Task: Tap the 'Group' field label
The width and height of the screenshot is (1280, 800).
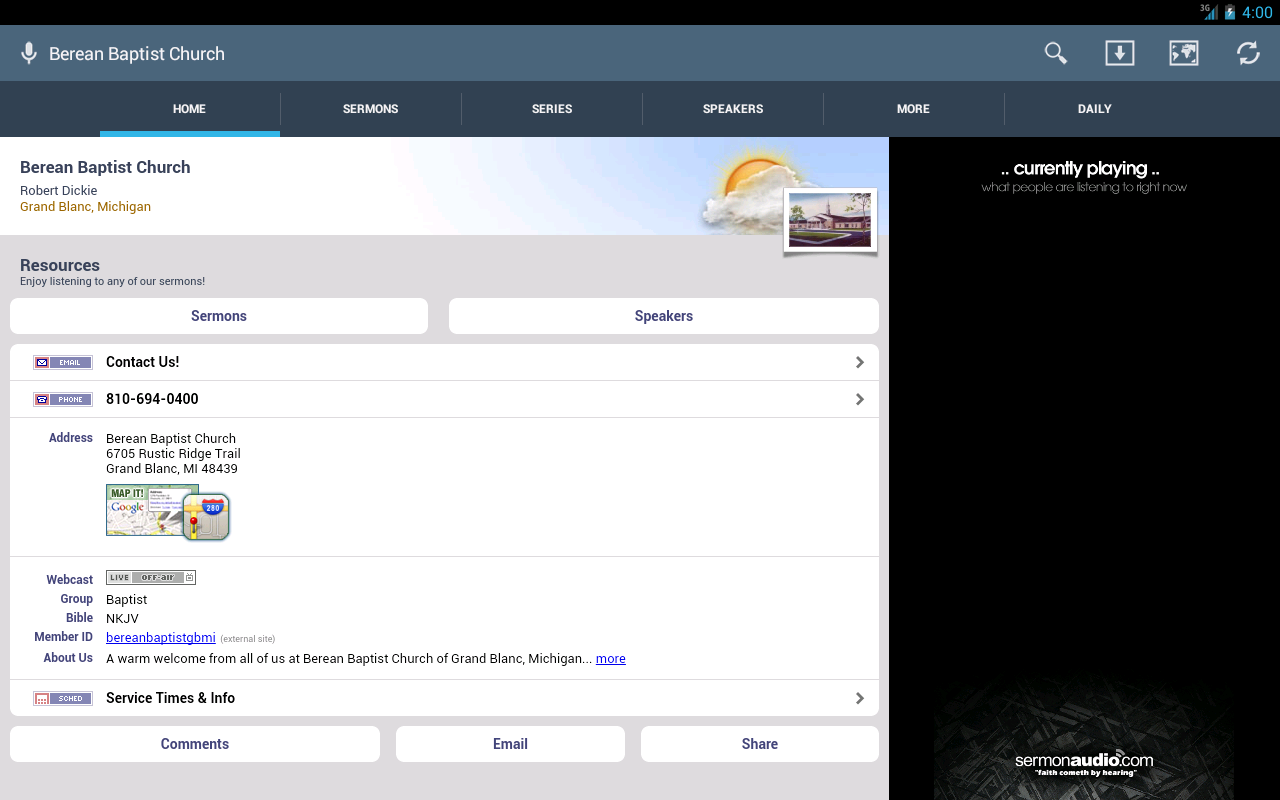Action: click(x=77, y=599)
